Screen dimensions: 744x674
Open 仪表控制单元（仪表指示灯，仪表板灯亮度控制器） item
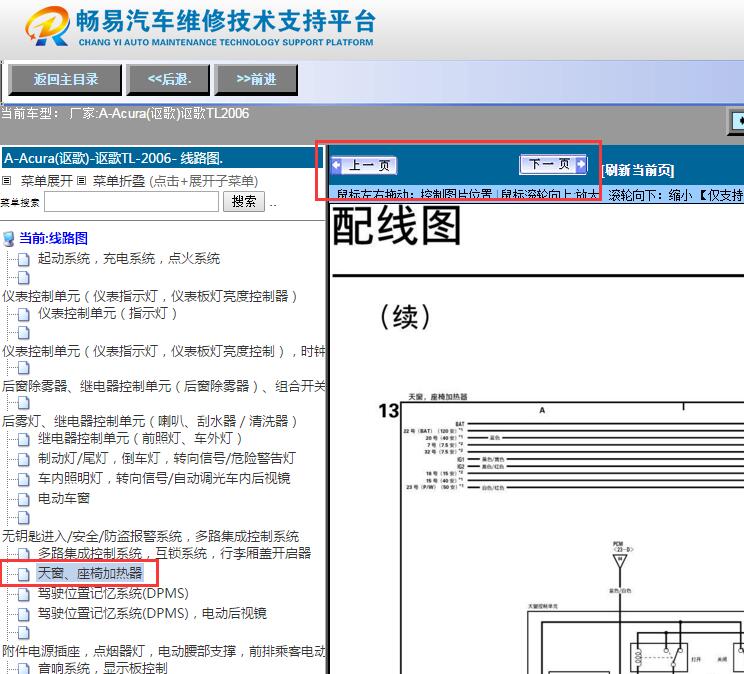pyautogui.click(x=150, y=296)
